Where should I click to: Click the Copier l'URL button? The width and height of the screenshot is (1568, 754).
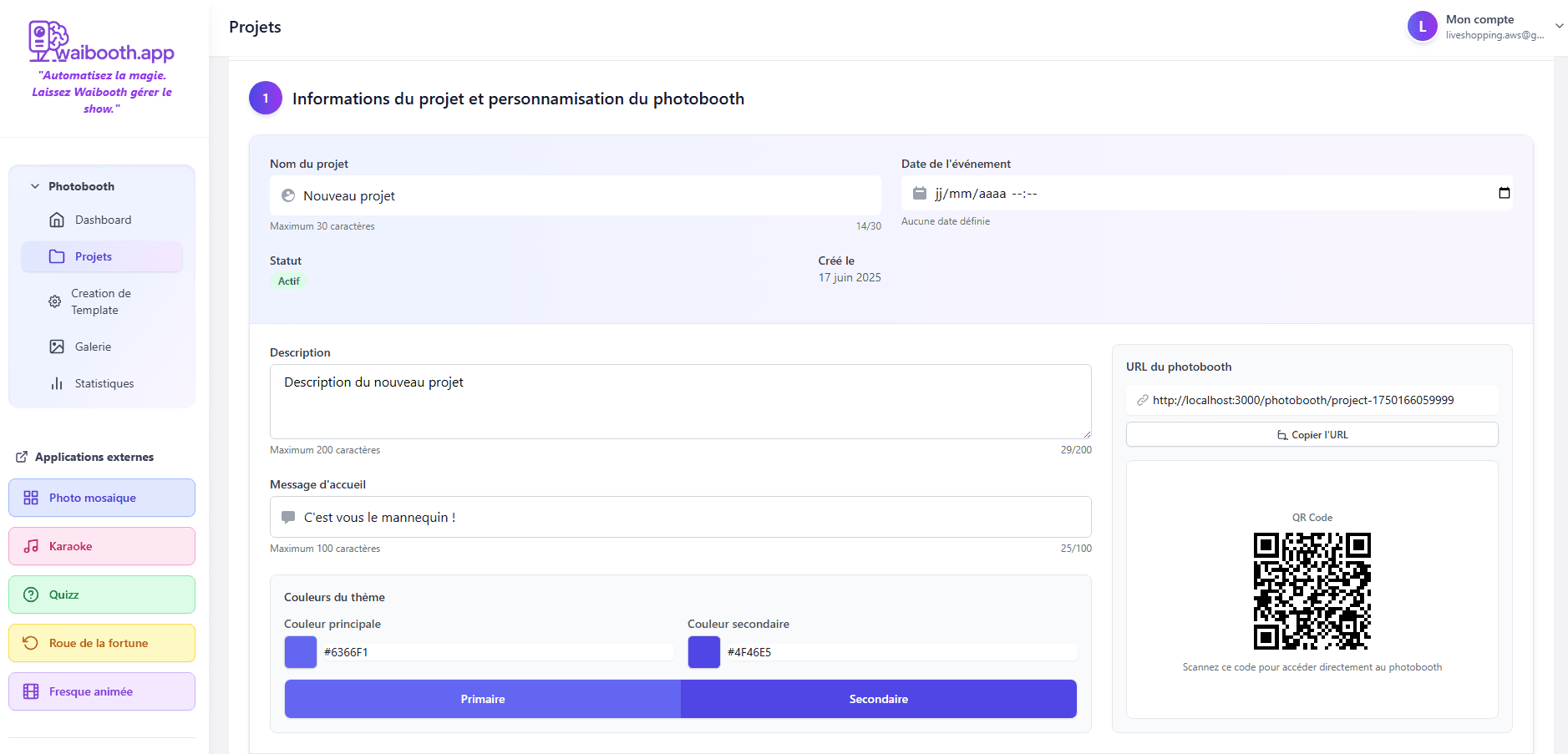[1312, 435]
